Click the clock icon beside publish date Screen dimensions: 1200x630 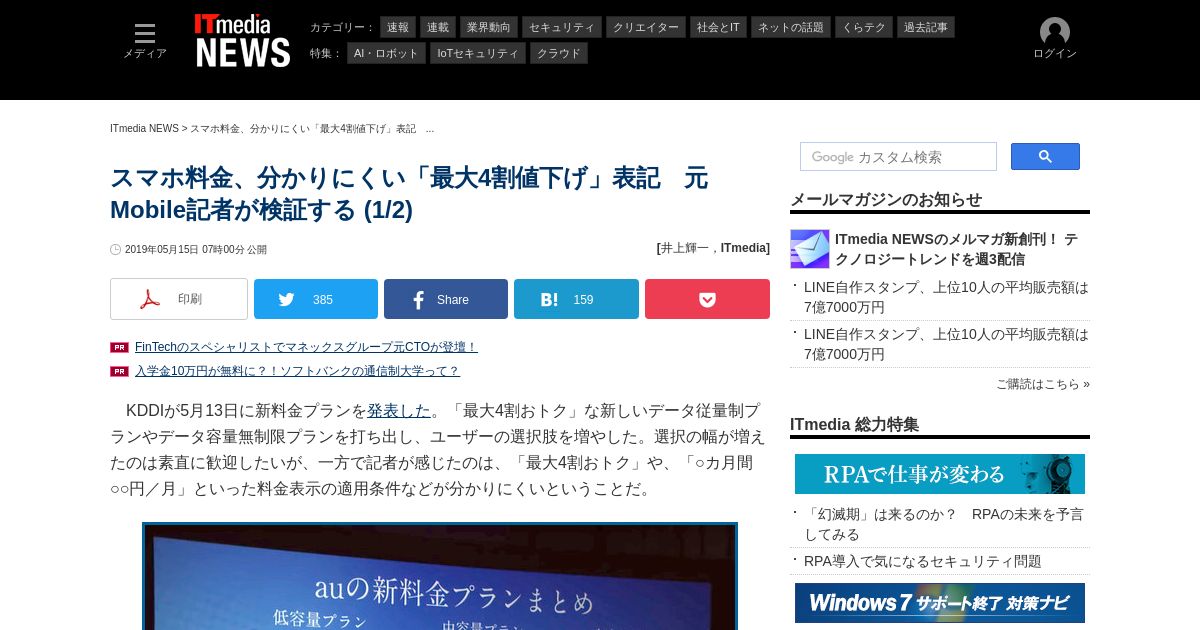(x=115, y=250)
